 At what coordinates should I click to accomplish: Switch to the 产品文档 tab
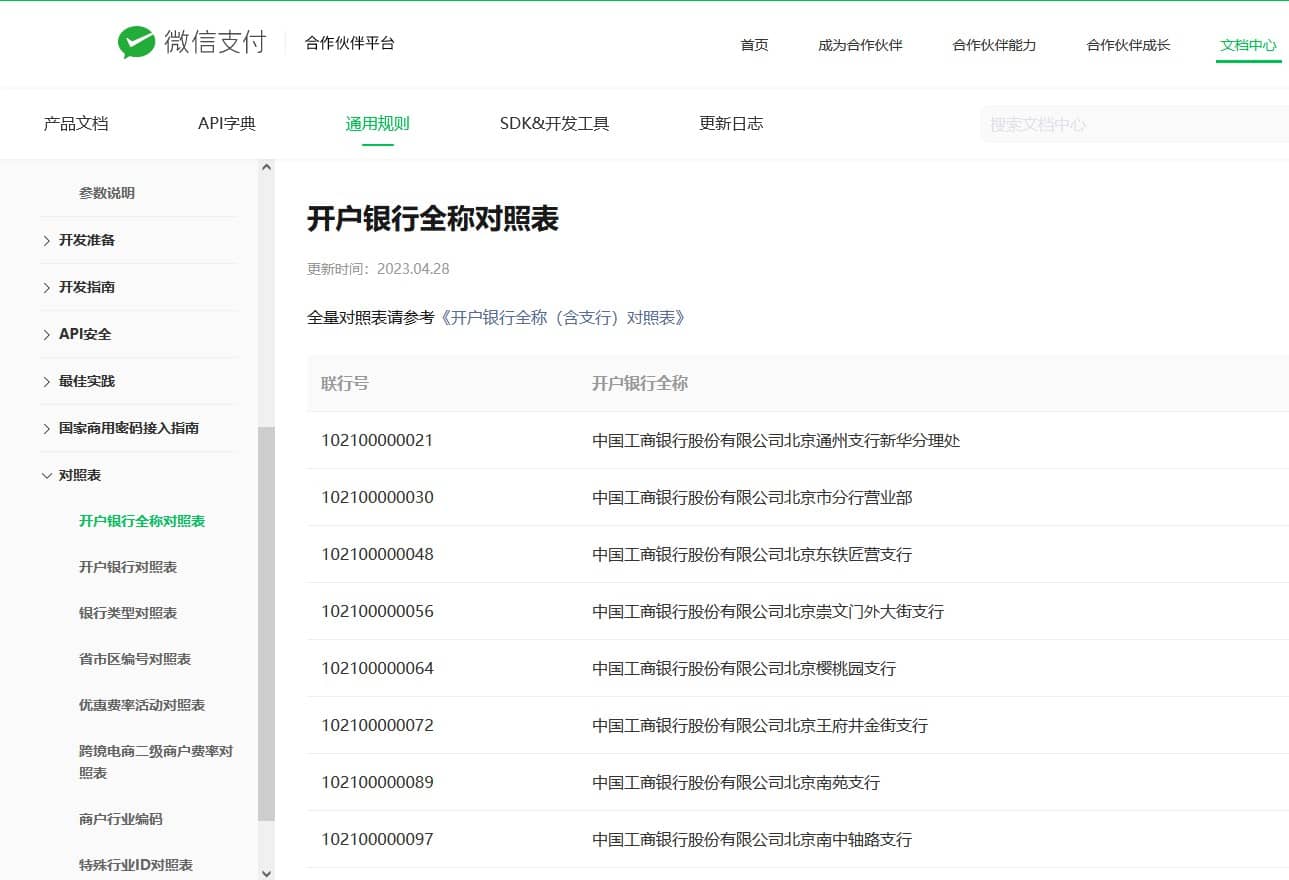point(76,124)
